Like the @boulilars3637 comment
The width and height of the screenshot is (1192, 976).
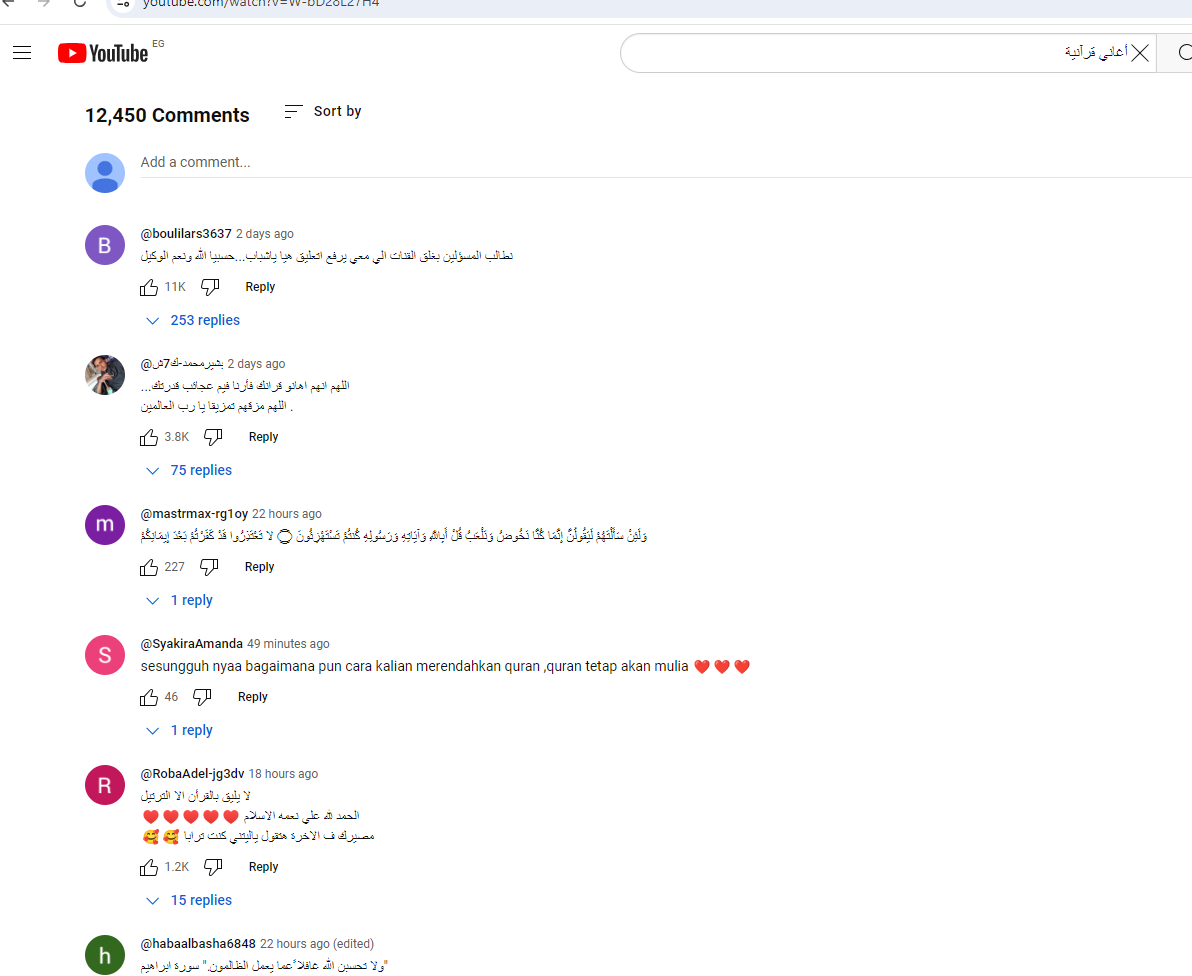coord(149,287)
